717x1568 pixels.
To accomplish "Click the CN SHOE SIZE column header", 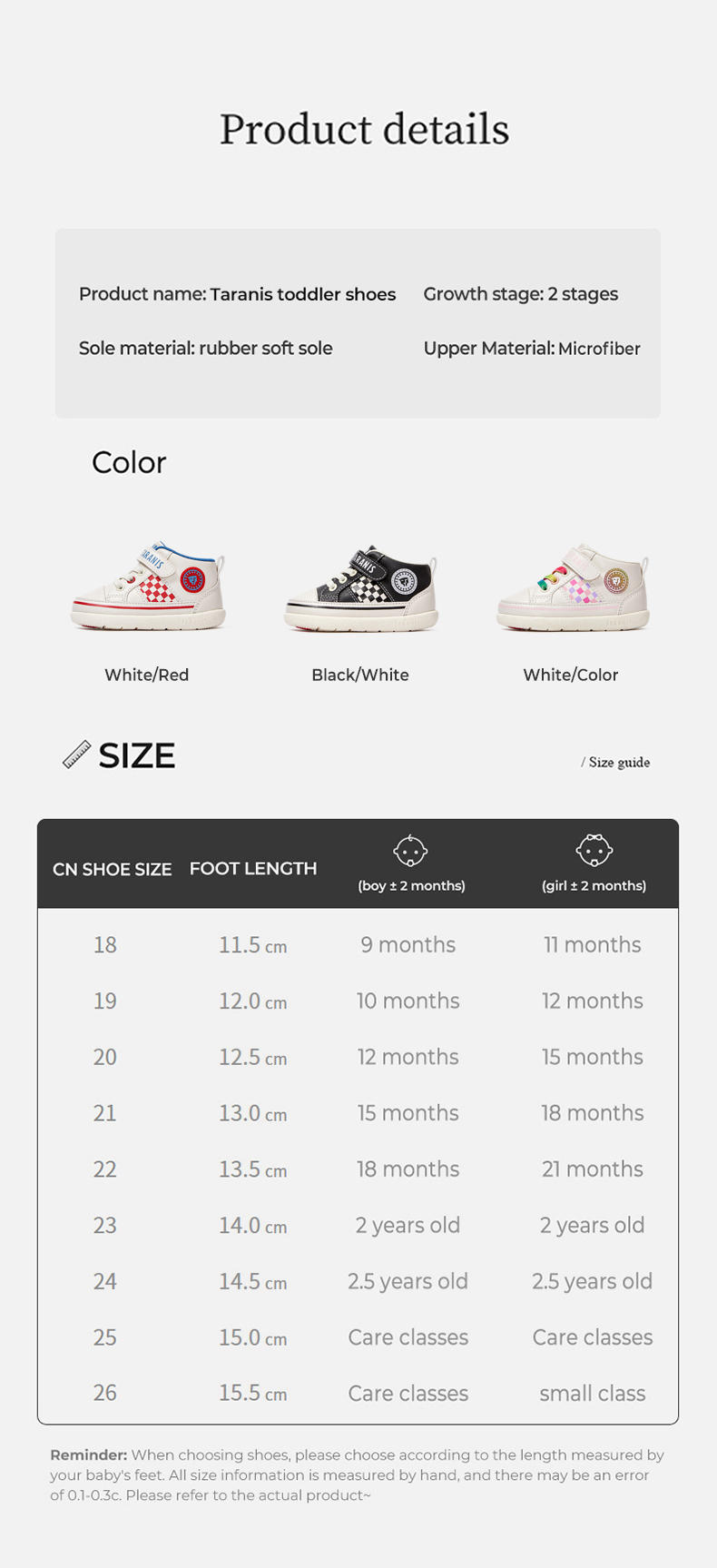I will click(x=112, y=869).
